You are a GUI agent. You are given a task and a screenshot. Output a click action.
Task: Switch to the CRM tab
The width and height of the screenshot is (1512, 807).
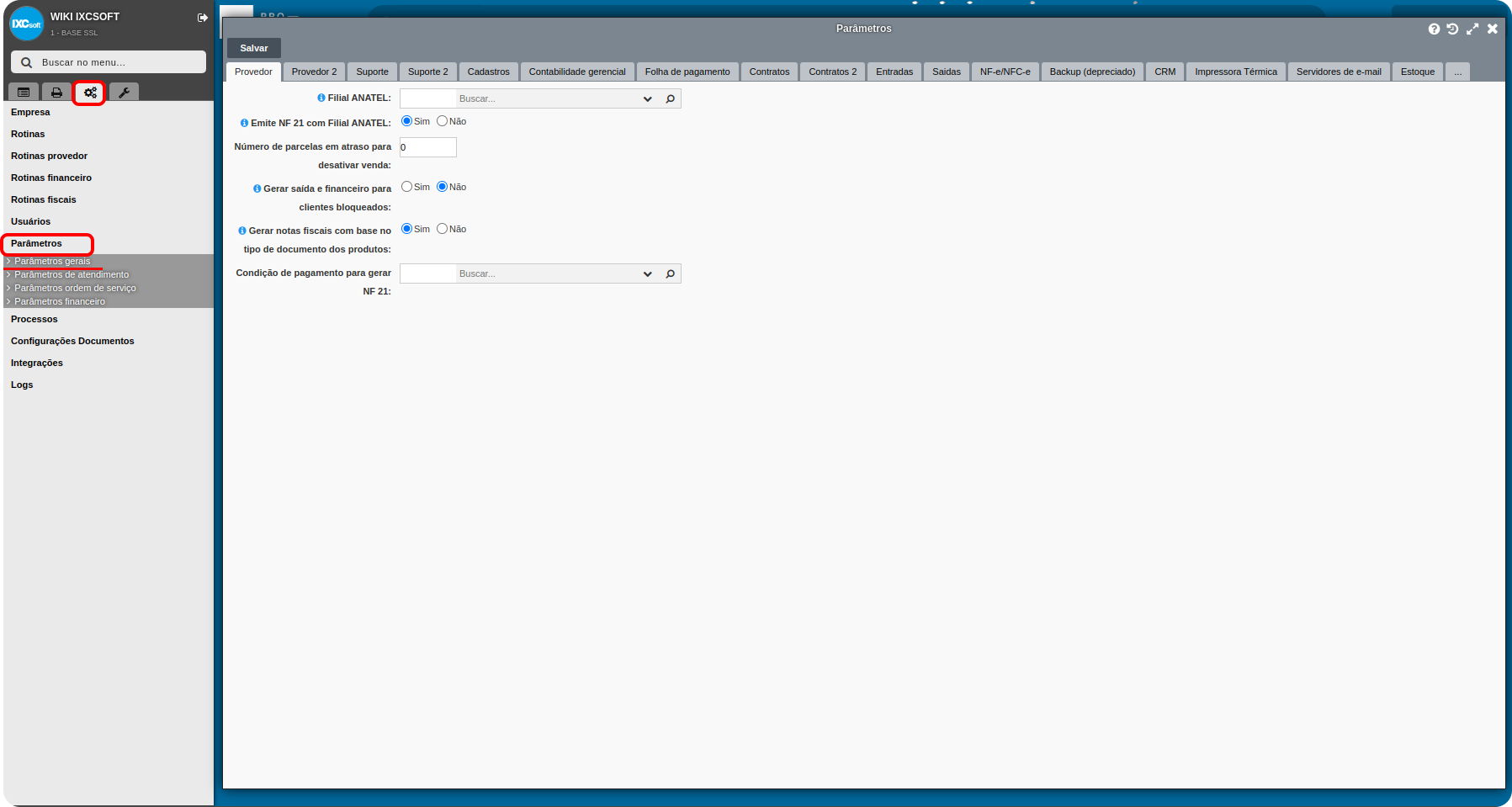1165,72
